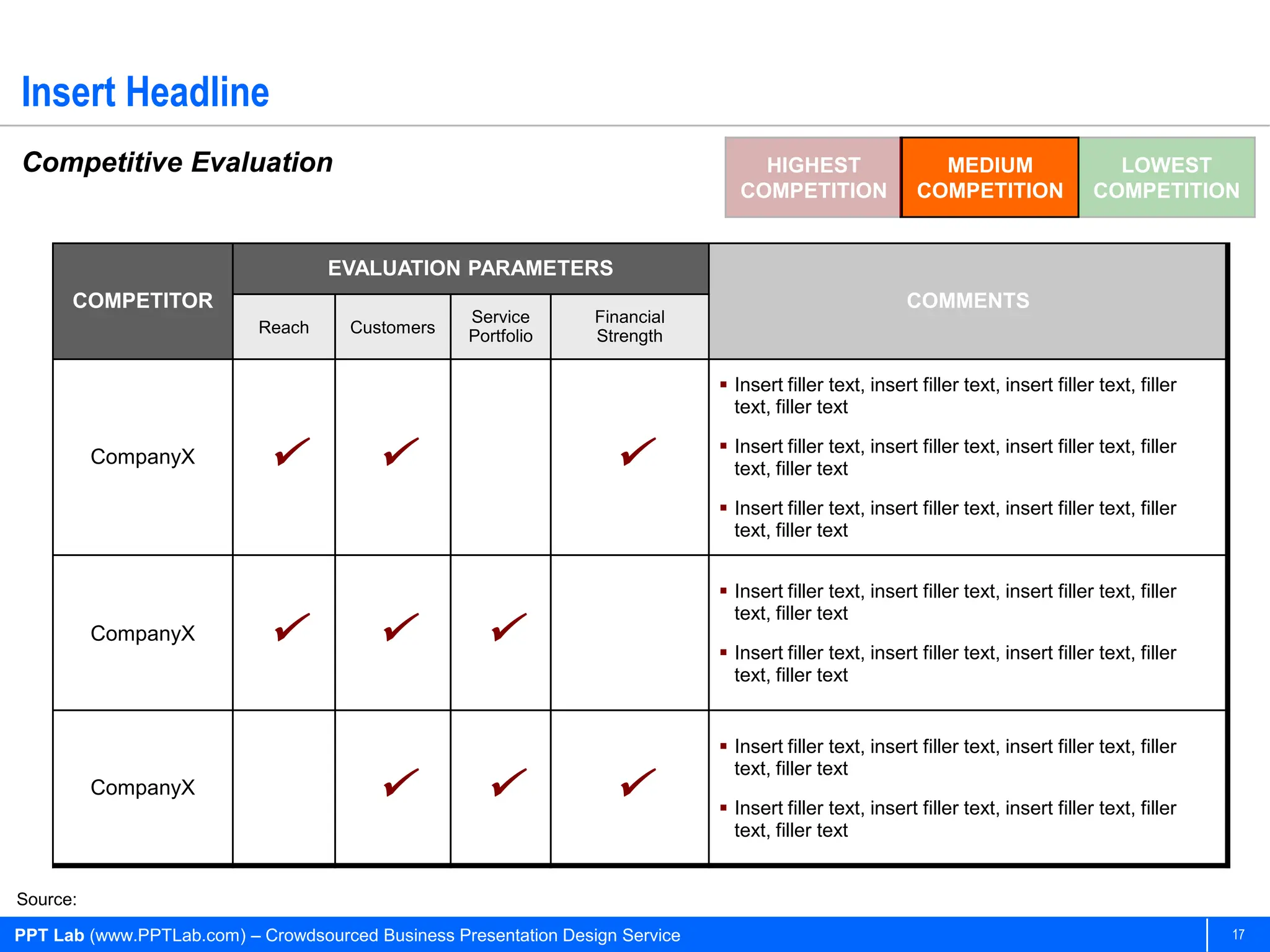The height and width of the screenshot is (952, 1270).
Task: Open the www.PPTLab.com footer link
Action: [168, 935]
